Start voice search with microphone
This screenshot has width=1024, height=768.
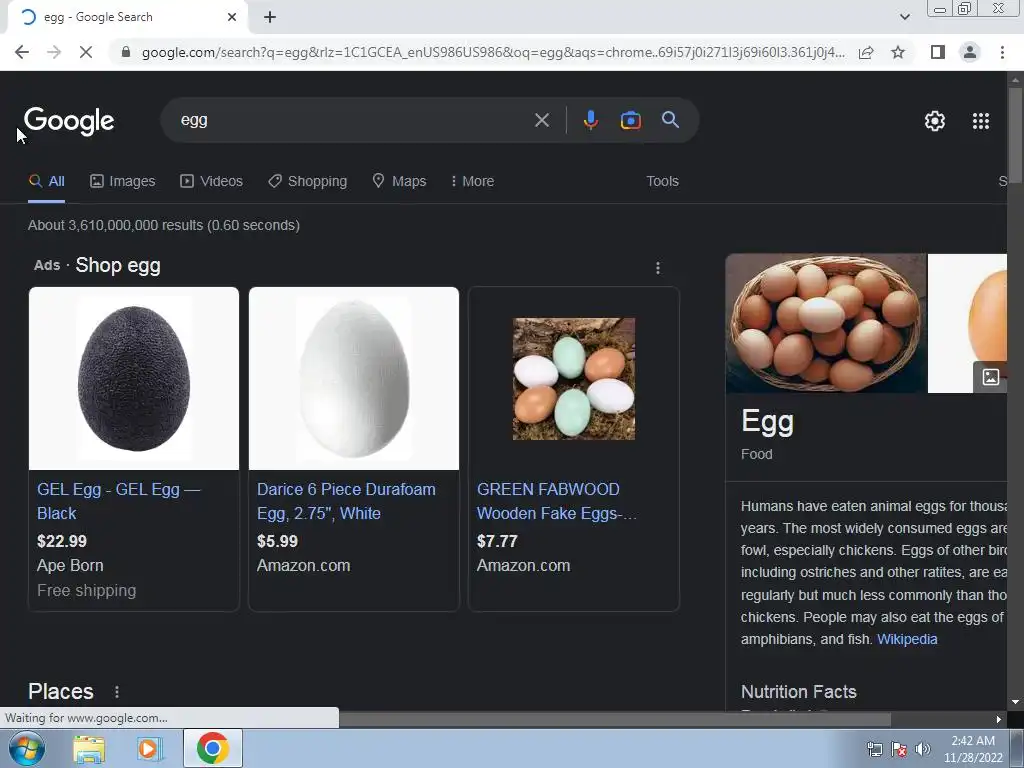(590, 120)
